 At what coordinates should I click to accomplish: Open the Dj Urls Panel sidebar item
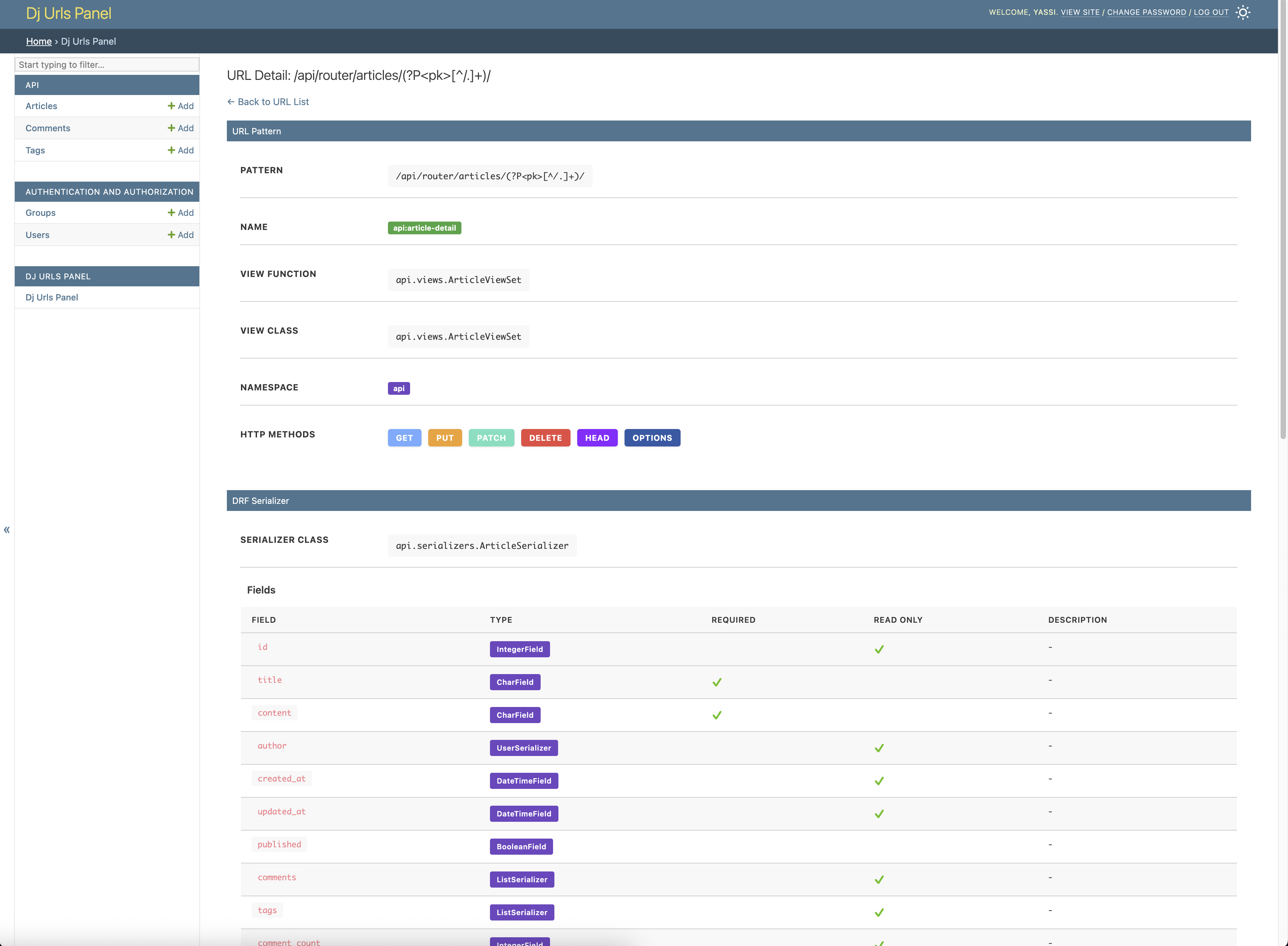[x=52, y=297]
